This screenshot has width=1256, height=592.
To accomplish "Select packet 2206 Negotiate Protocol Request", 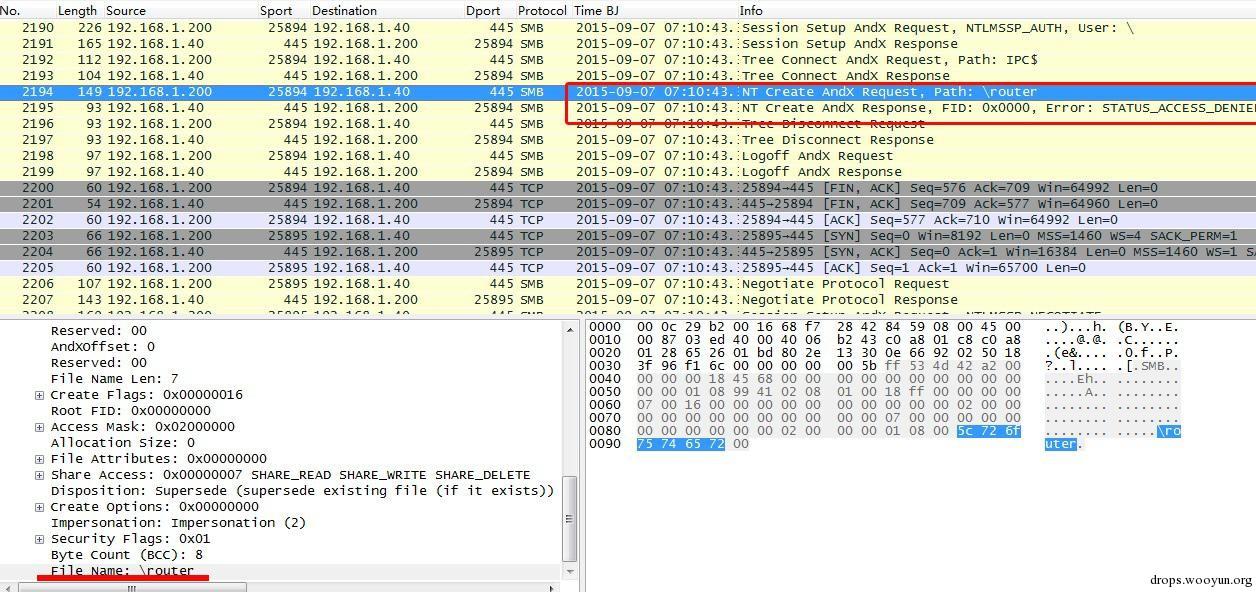I will (628, 284).
